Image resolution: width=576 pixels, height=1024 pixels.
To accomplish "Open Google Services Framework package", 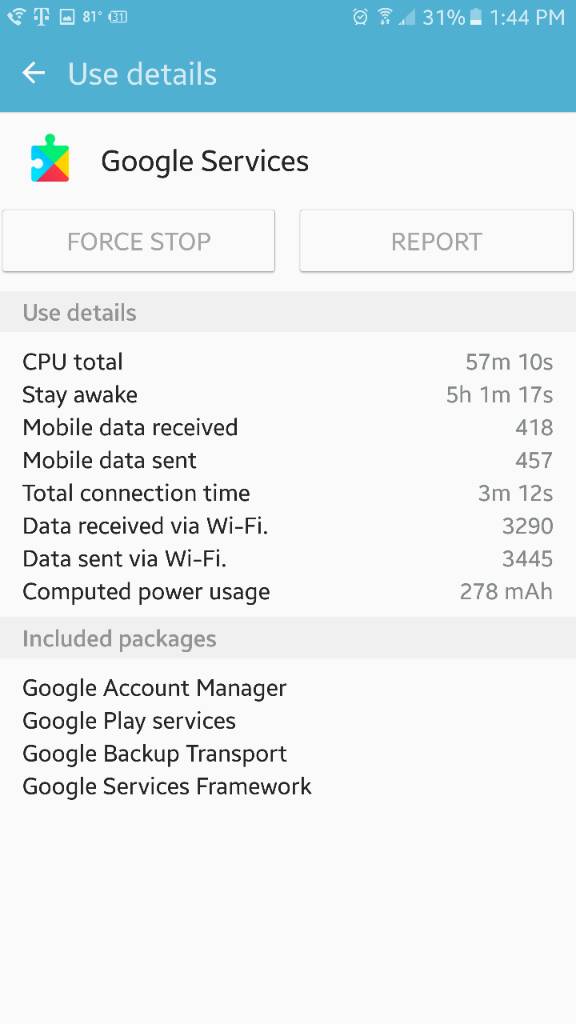I will point(167,786).
